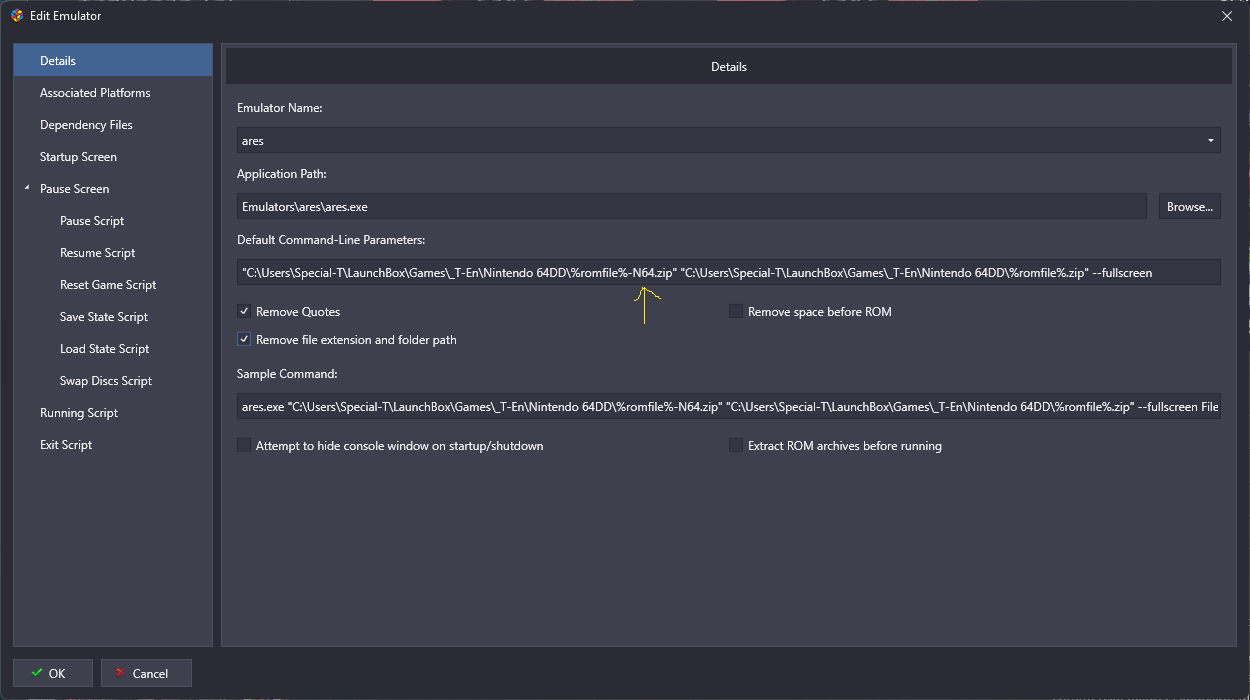Click the Sample Command: label
The width and height of the screenshot is (1250, 700).
click(x=287, y=374)
